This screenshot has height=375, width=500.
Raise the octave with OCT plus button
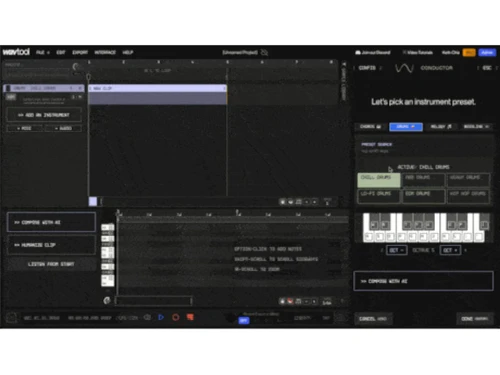450,250
